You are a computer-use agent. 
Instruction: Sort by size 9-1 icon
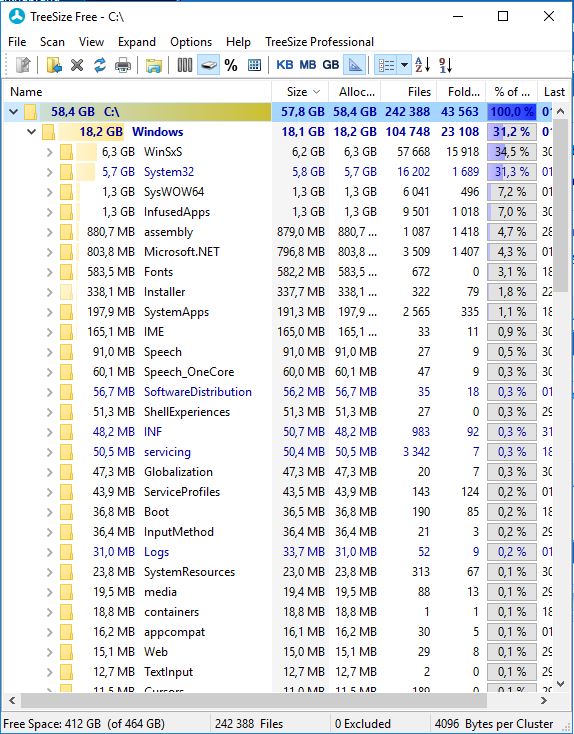tap(446, 65)
